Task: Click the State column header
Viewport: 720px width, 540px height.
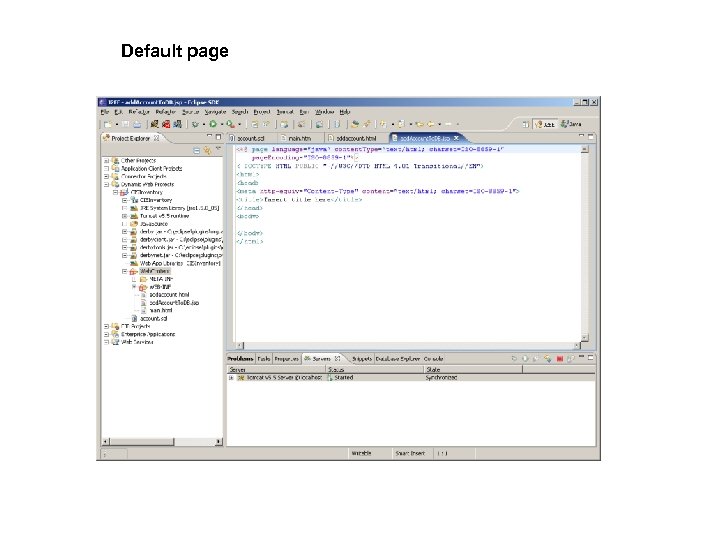Action: (x=473, y=369)
